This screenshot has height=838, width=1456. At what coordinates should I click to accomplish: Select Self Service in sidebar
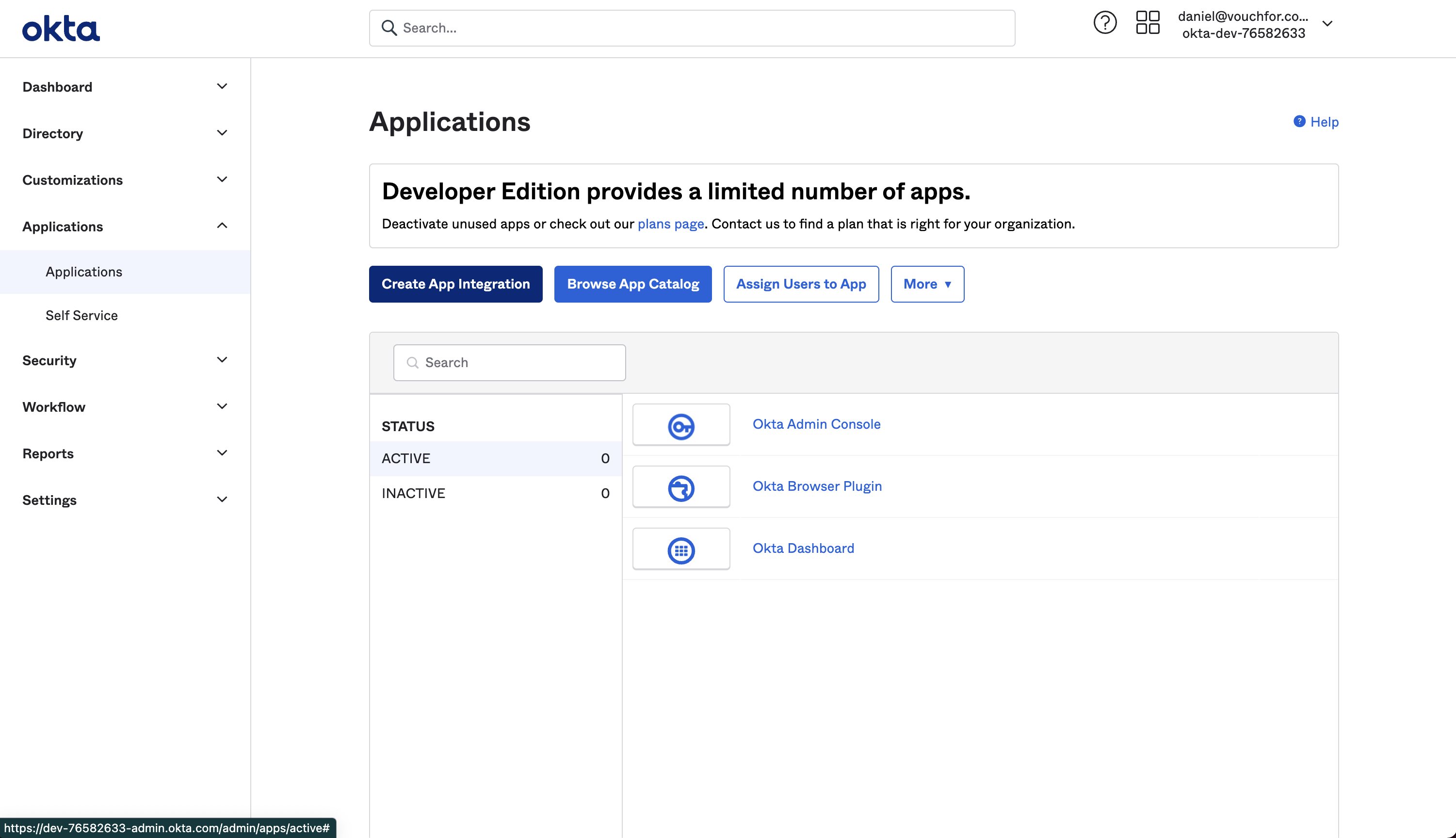coord(81,315)
